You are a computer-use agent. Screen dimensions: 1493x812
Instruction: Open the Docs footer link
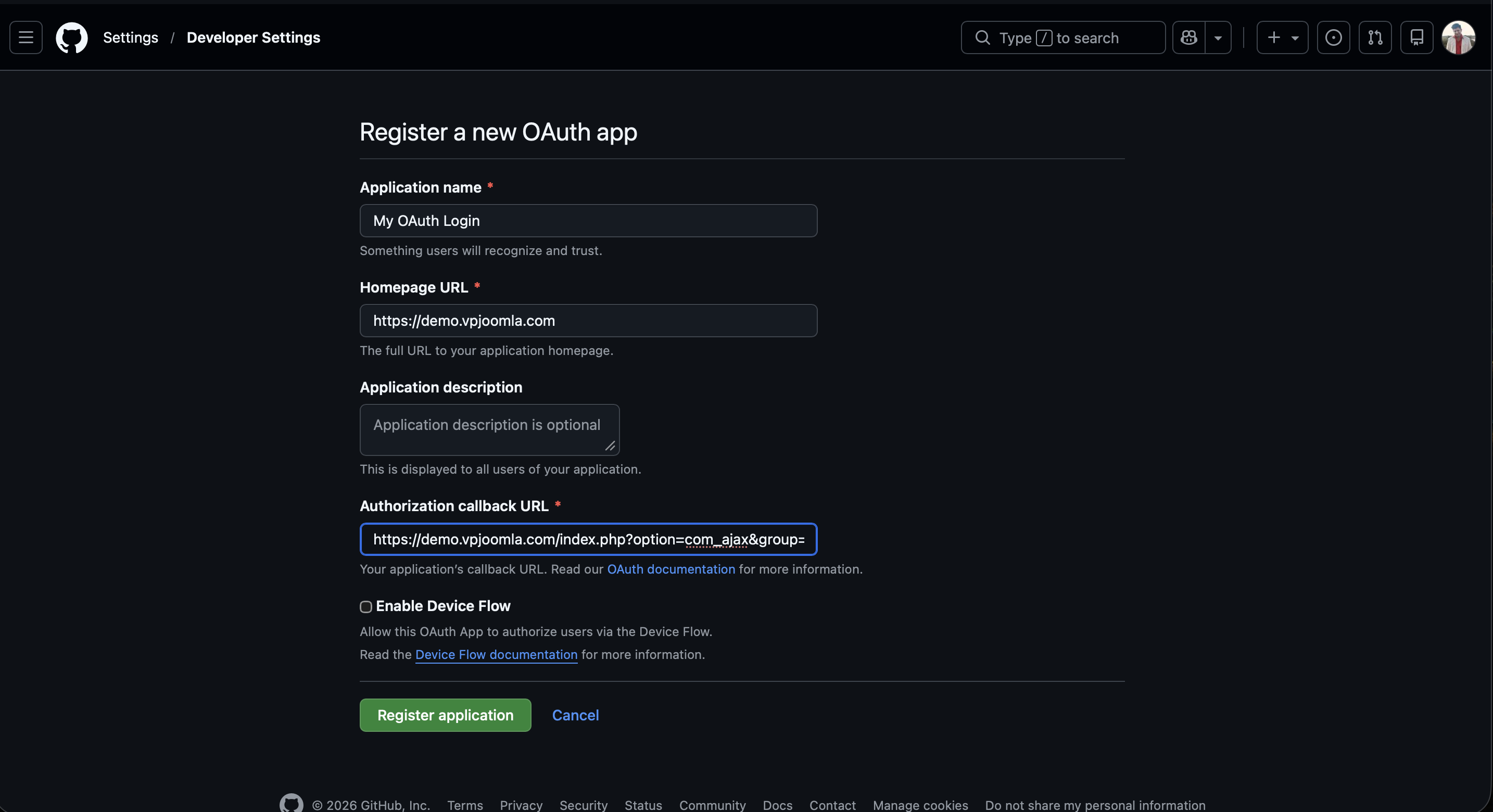tap(777, 805)
